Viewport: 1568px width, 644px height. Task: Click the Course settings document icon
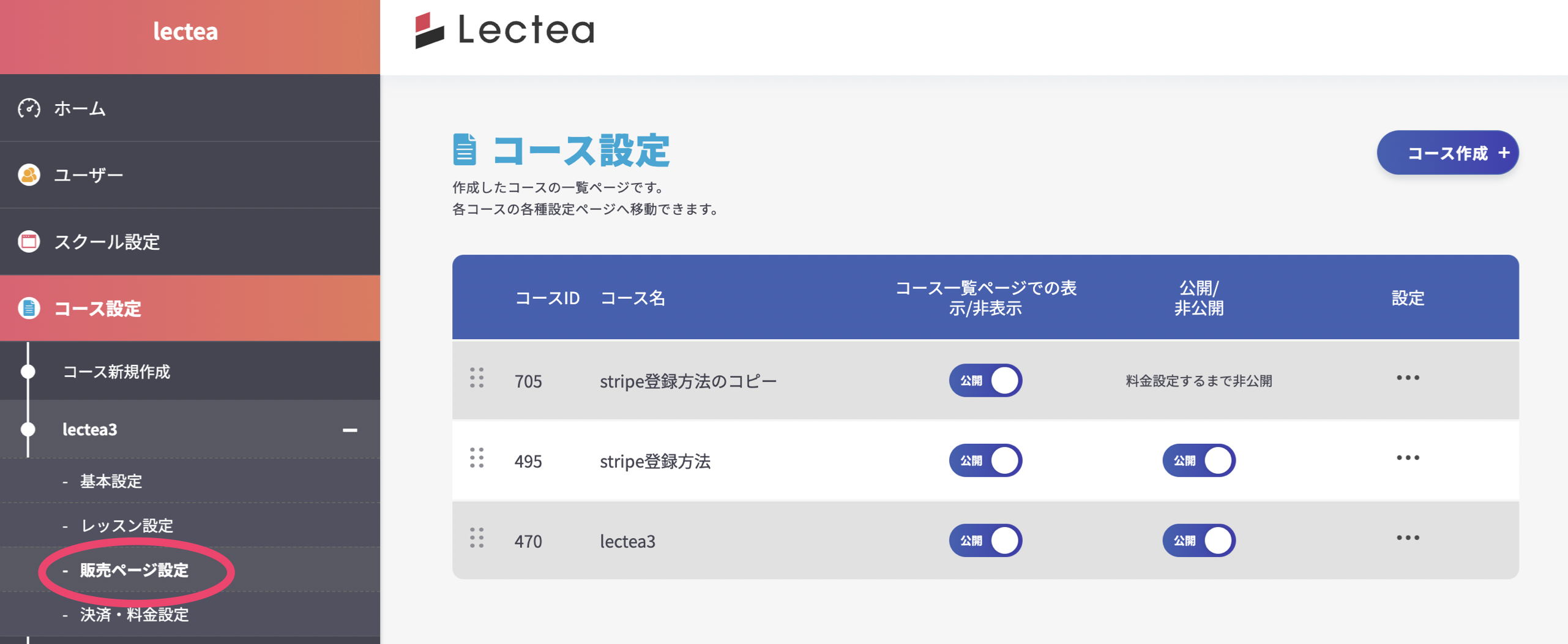(29, 308)
